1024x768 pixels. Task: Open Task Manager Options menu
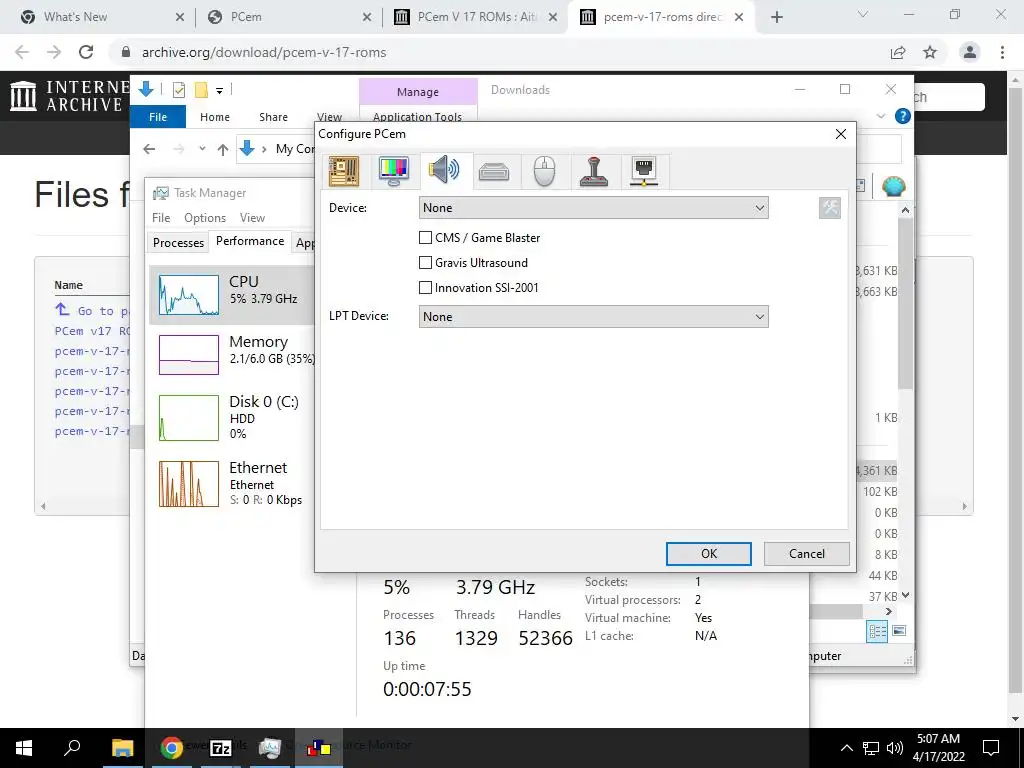coord(204,217)
